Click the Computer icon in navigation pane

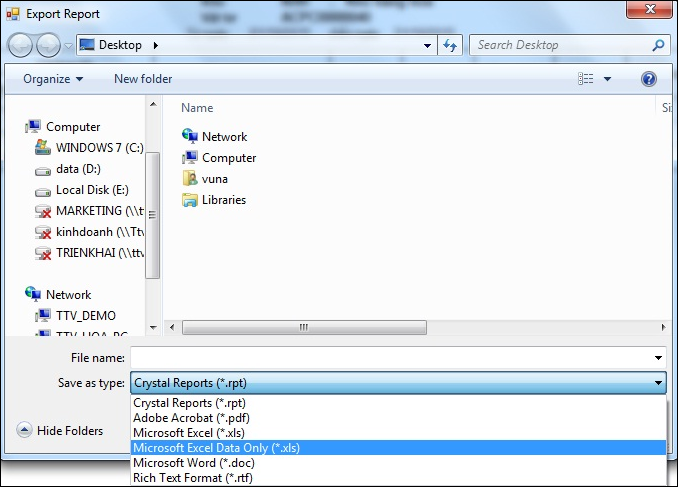pos(33,126)
